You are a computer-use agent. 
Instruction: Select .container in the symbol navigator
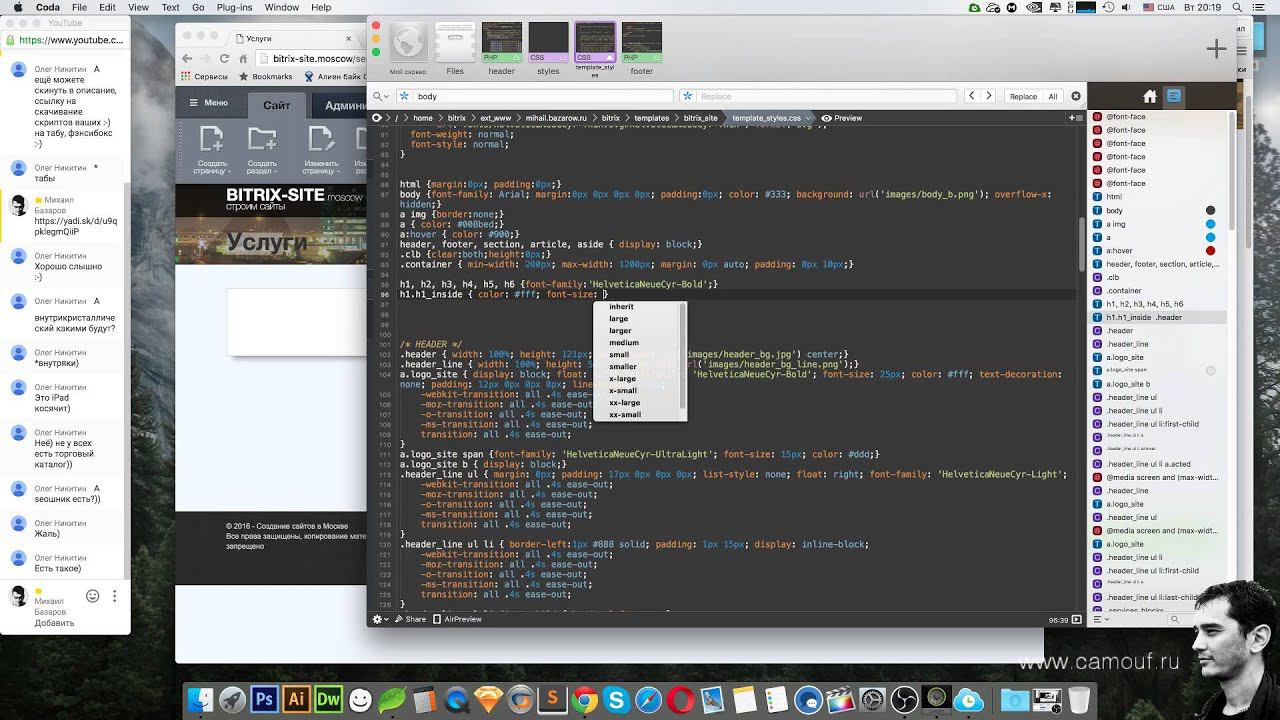point(1124,290)
